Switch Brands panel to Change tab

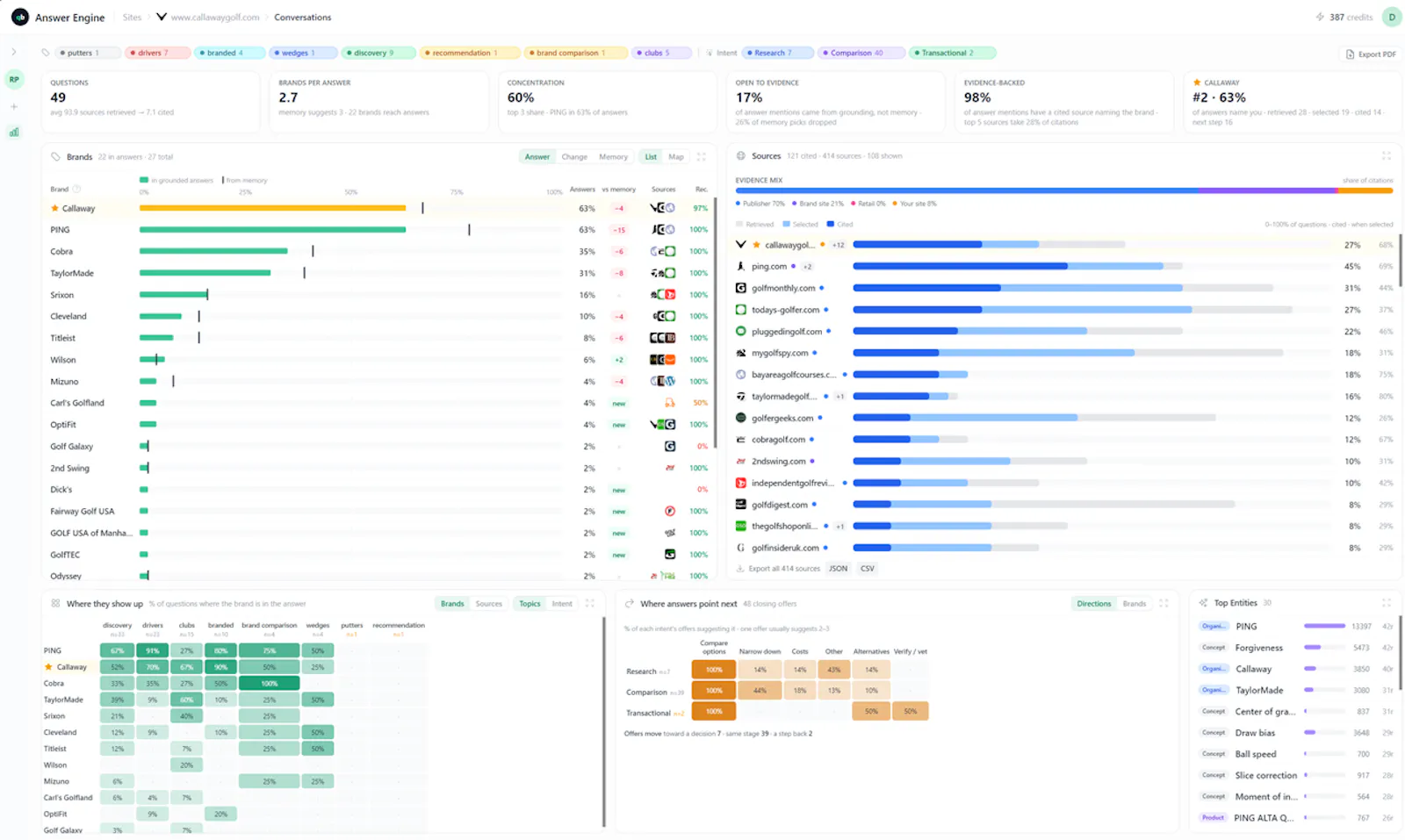(x=574, y=157)
